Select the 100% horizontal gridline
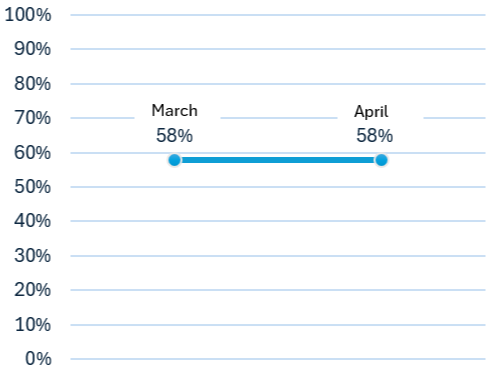The height and width of the screenshot is (368, 490). pyautogui.click(x=278, y=15)
